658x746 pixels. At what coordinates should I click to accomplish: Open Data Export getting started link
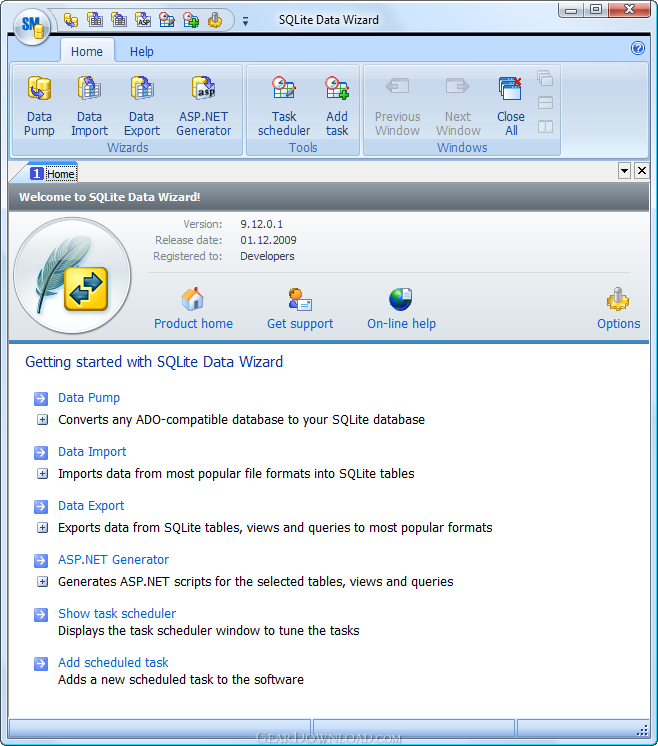click(91, 506)
